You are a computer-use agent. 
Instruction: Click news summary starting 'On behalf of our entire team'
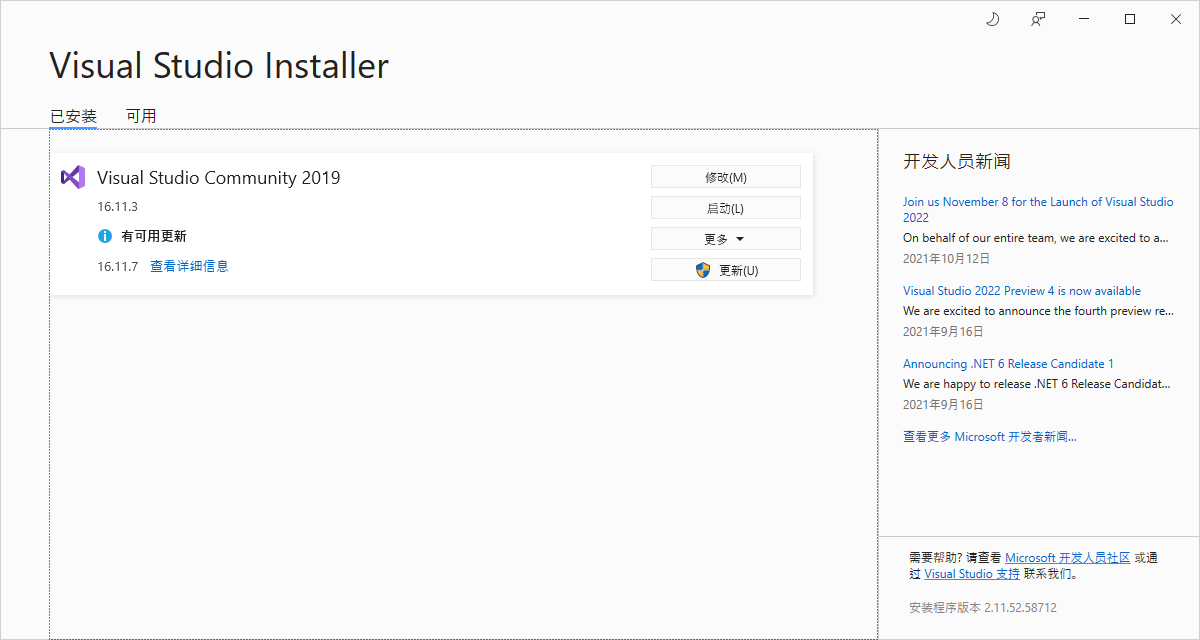coord(1036,238)
